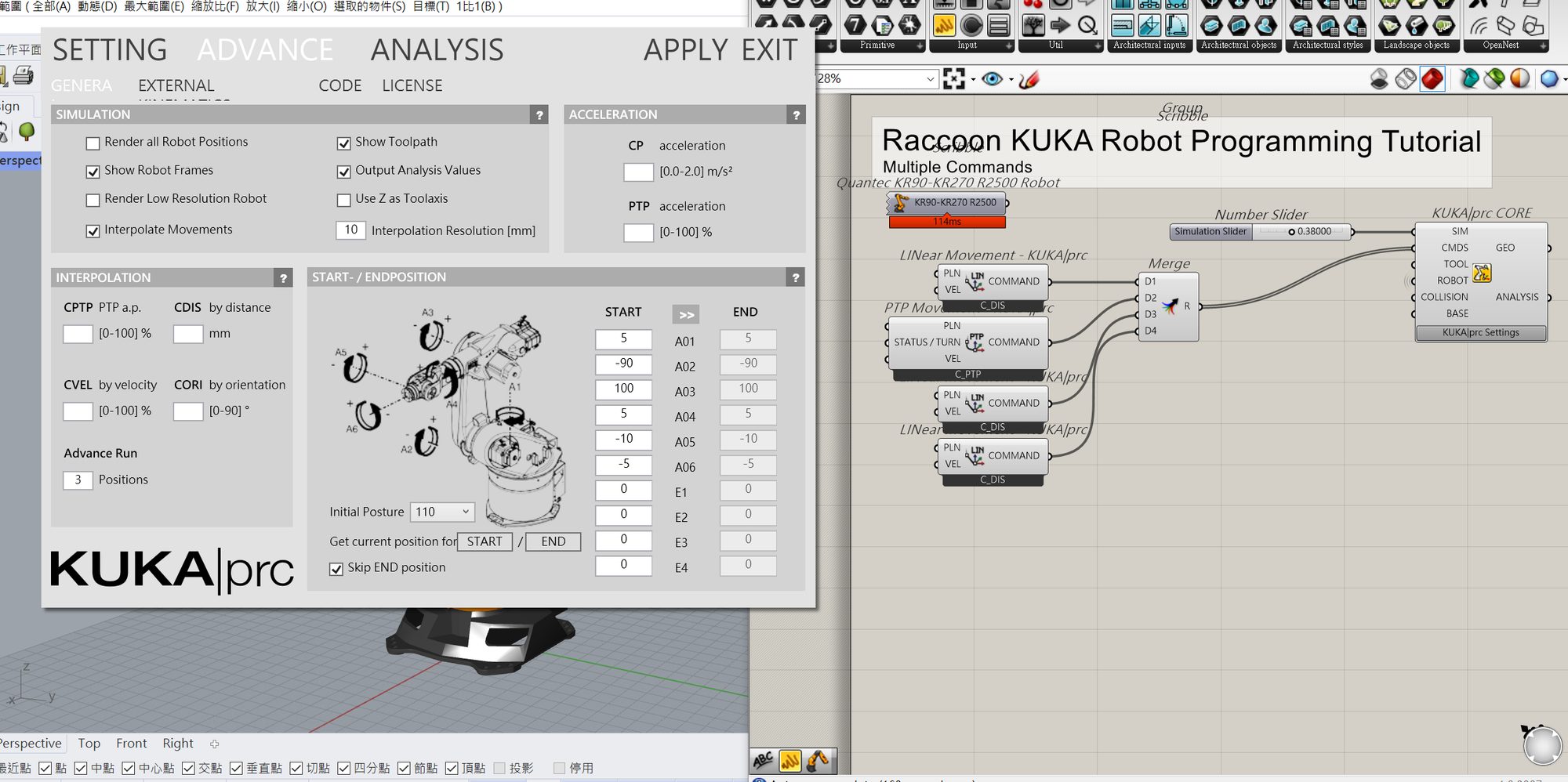
Task: Enable Render Low Resolution Robot
Action: 93,200
